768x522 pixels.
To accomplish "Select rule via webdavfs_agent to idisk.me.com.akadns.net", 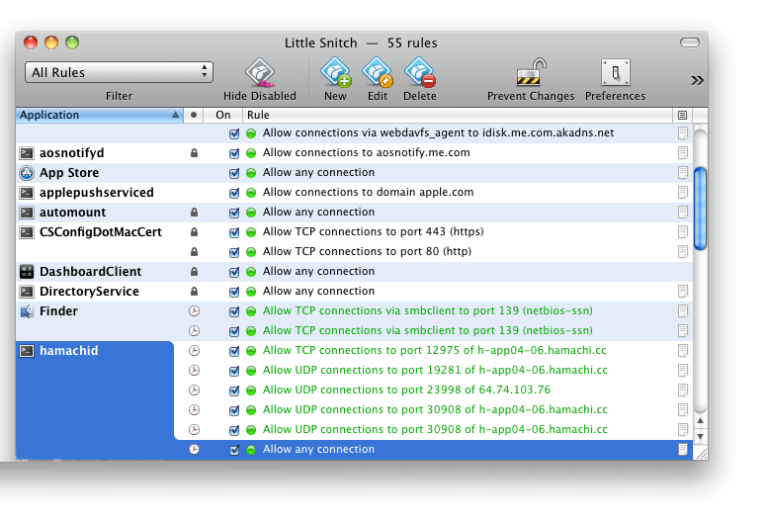I will coord(438,133).
